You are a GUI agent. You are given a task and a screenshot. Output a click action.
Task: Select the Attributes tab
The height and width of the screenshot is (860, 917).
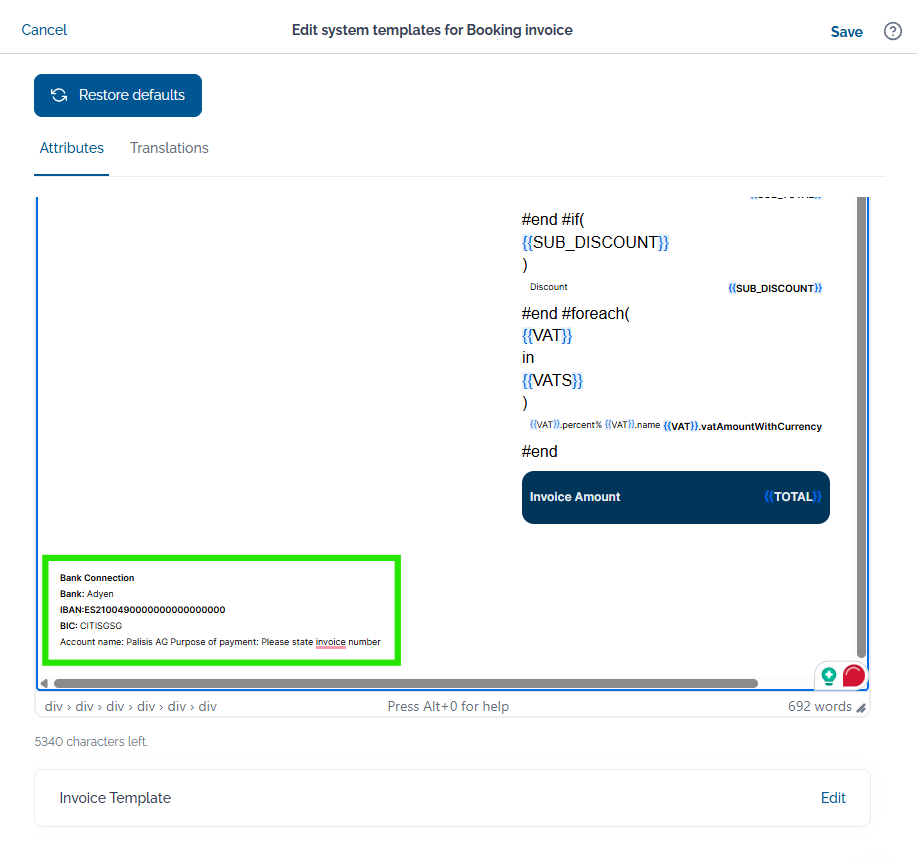pos(71,148)
